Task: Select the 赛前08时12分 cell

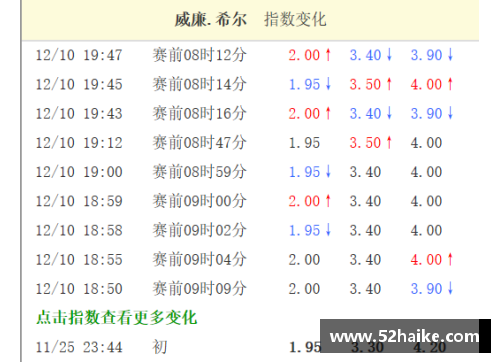Action: click(x=200, y=55)
